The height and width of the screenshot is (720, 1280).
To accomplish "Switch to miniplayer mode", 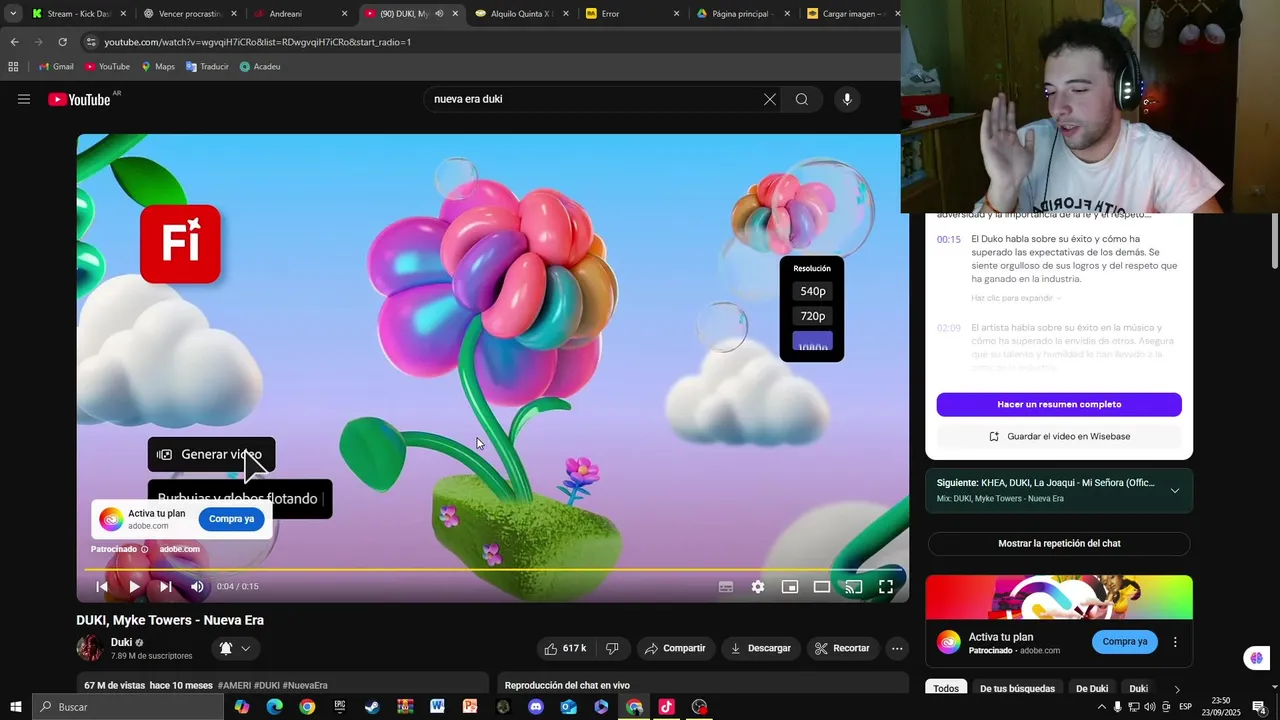I will tap(790, 587).
